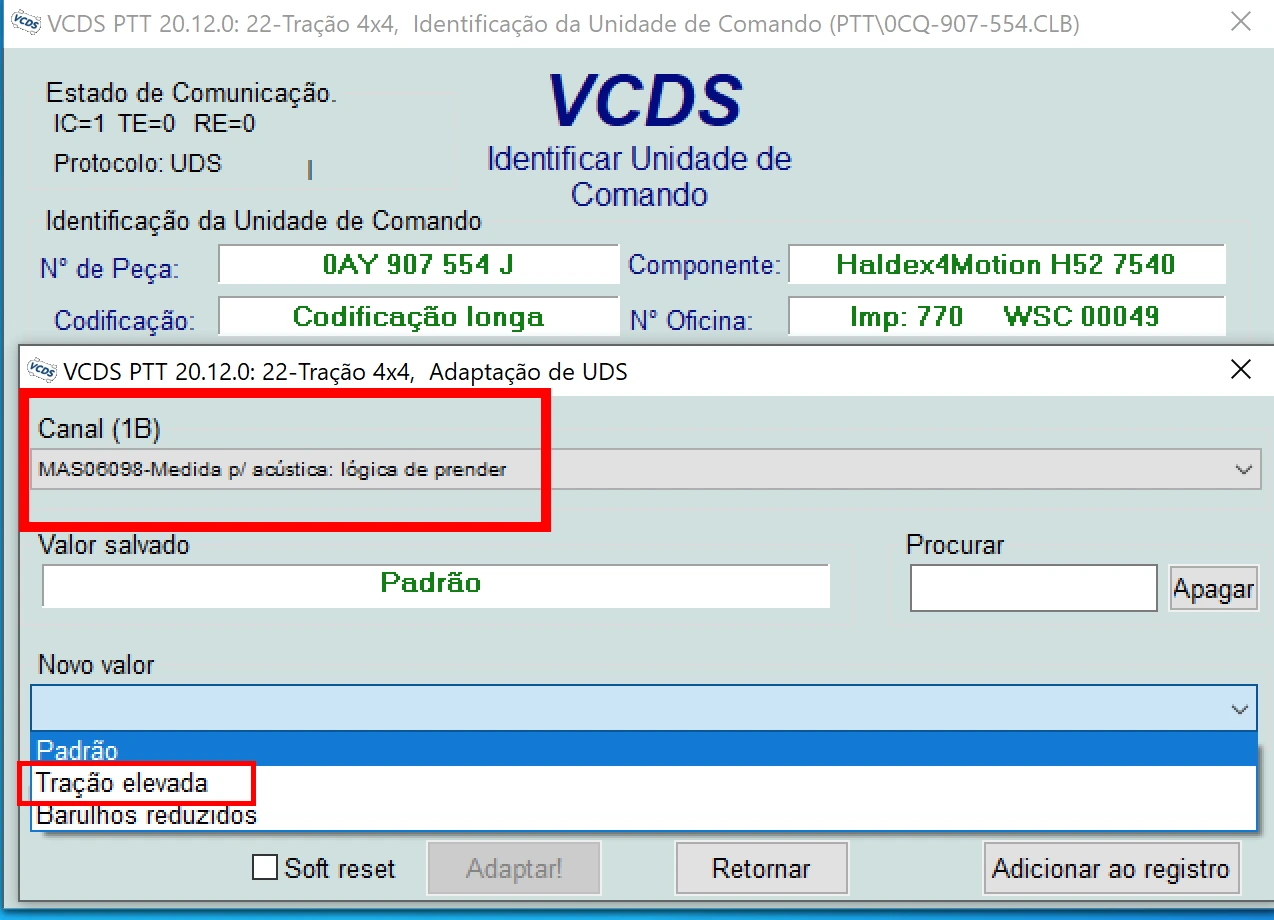Open the Canal (1B) channel dropdown
The image size is (1274, 920).
pyautogui.click(x=640, y=469)
